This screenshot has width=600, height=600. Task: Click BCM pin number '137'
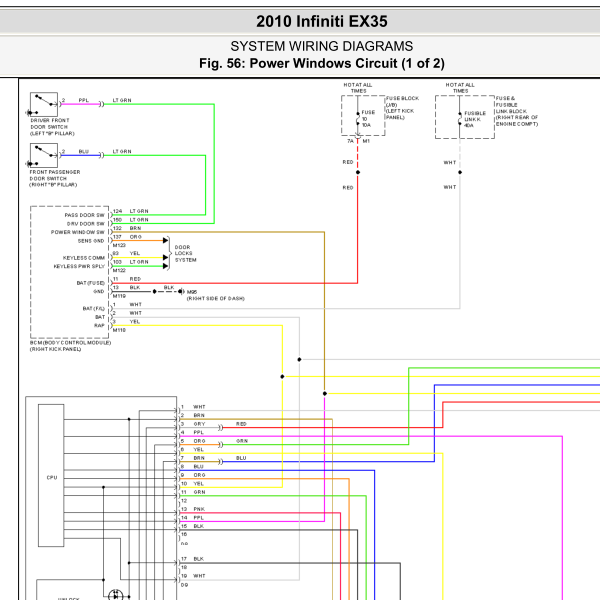coord(117,237)
